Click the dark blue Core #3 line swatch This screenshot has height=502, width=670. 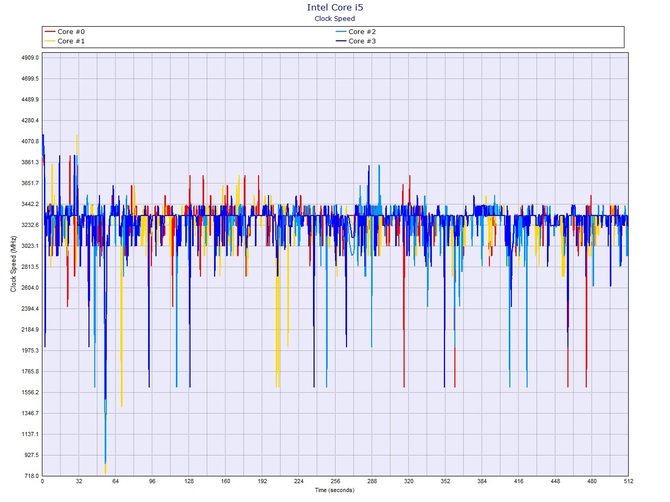click(341, 41)
